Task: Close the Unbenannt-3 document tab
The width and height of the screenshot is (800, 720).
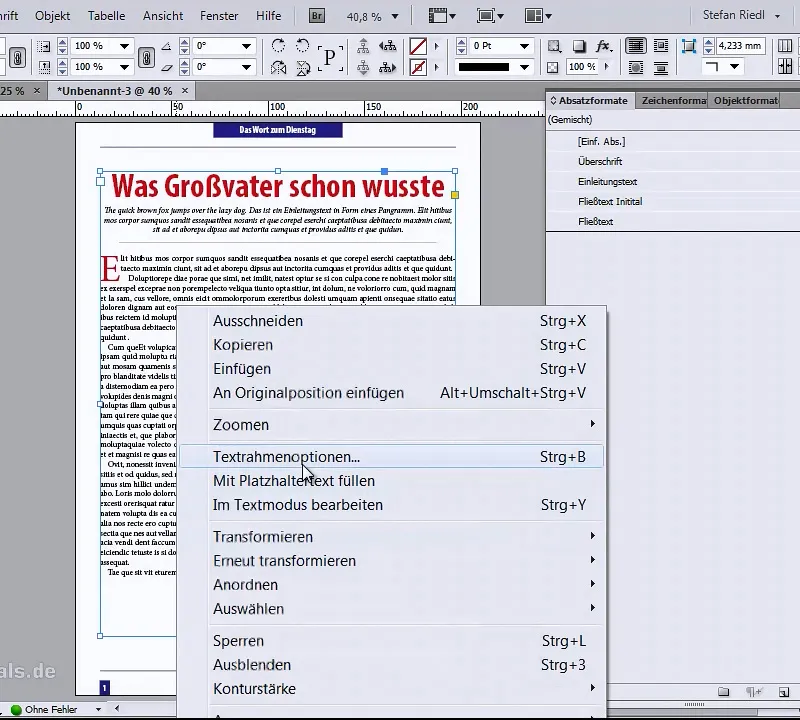Action: point(185,91)
